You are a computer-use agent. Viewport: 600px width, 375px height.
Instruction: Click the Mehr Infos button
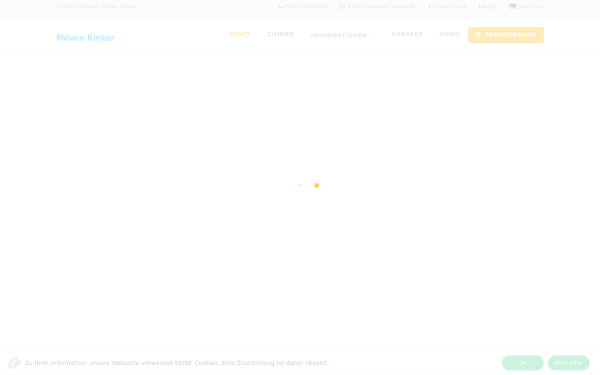[569, 363]
